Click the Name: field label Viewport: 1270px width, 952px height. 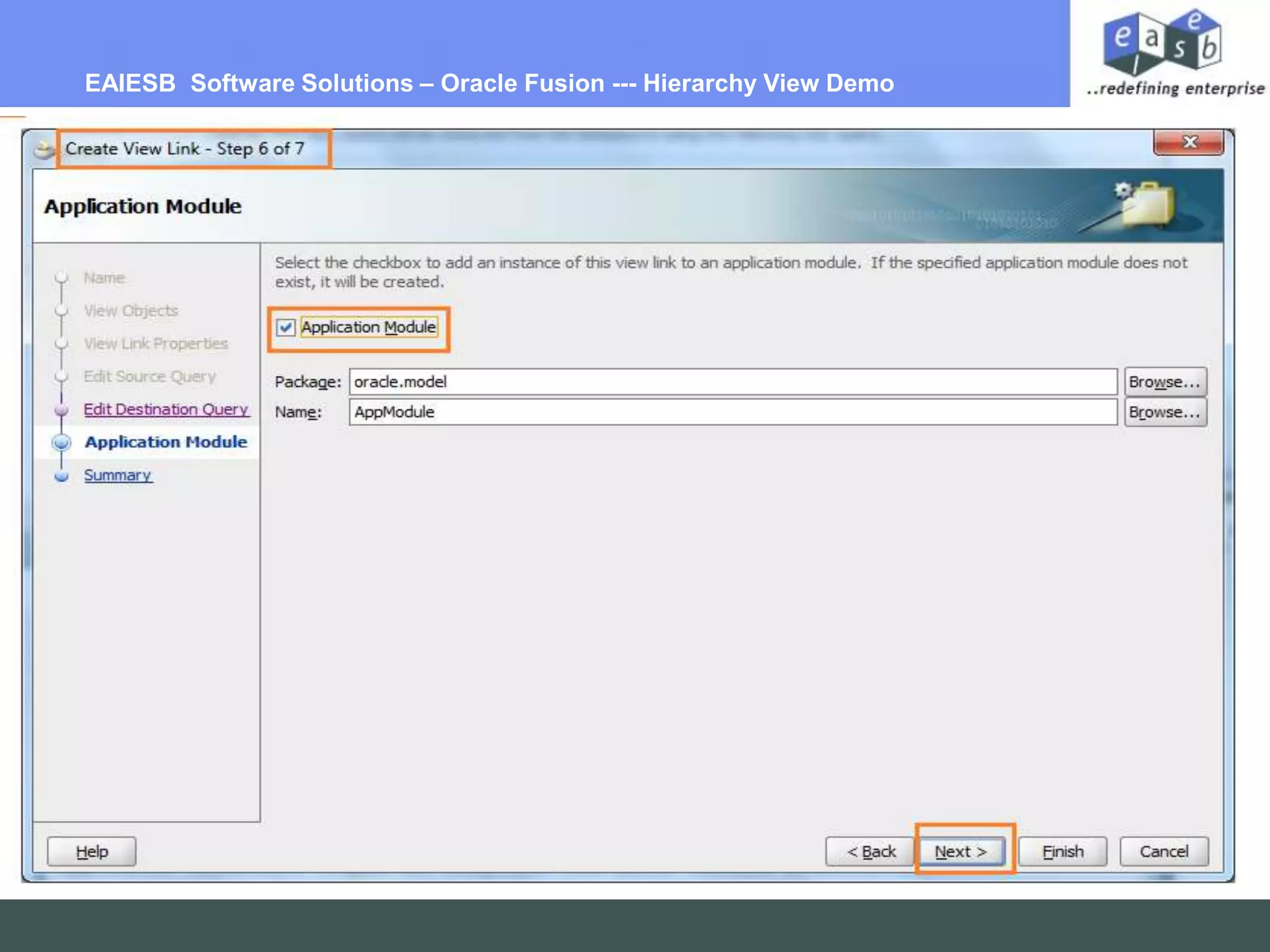[298, 413]
